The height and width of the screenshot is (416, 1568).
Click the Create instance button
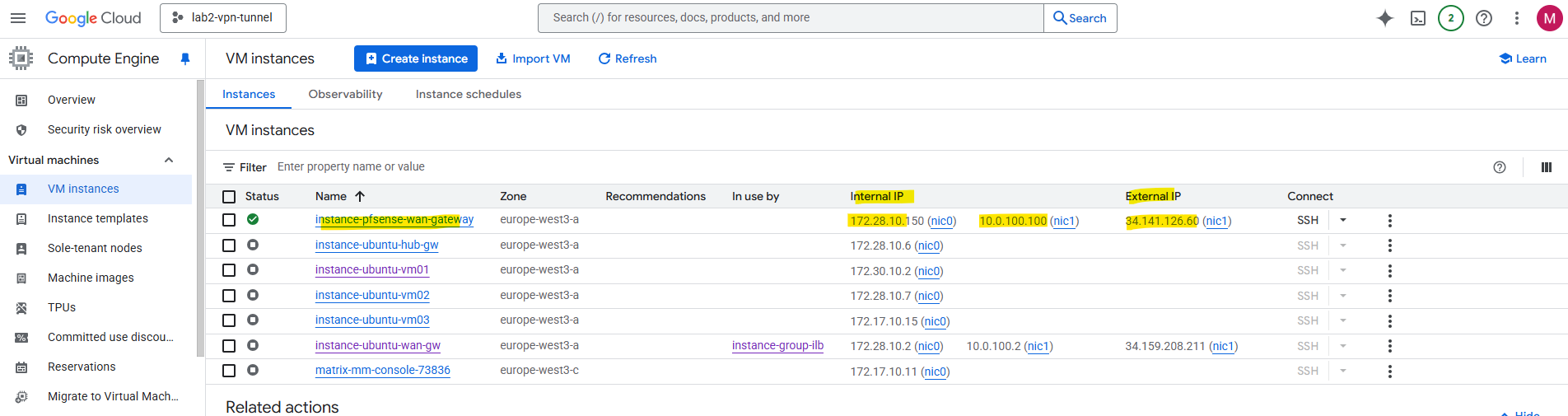416,58
